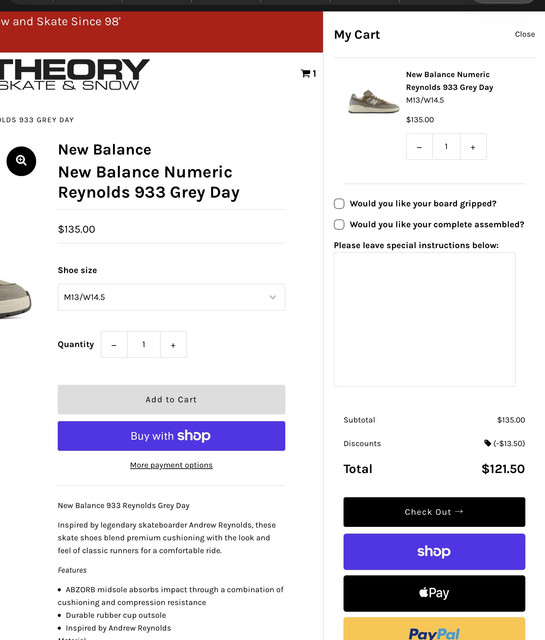Click the discount tag icon beside Discounts
Viewport: 545px width, 640px height.
tap(487, 443)
